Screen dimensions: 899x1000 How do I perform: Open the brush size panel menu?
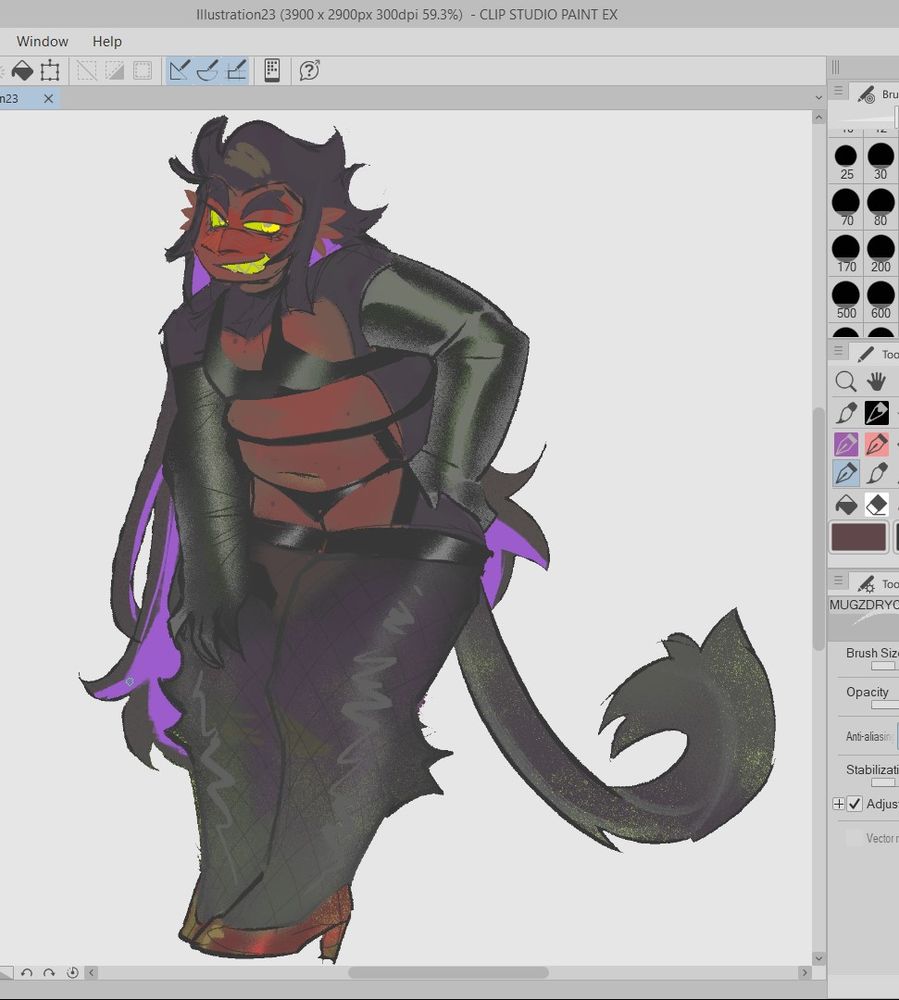tap(839, 92)
